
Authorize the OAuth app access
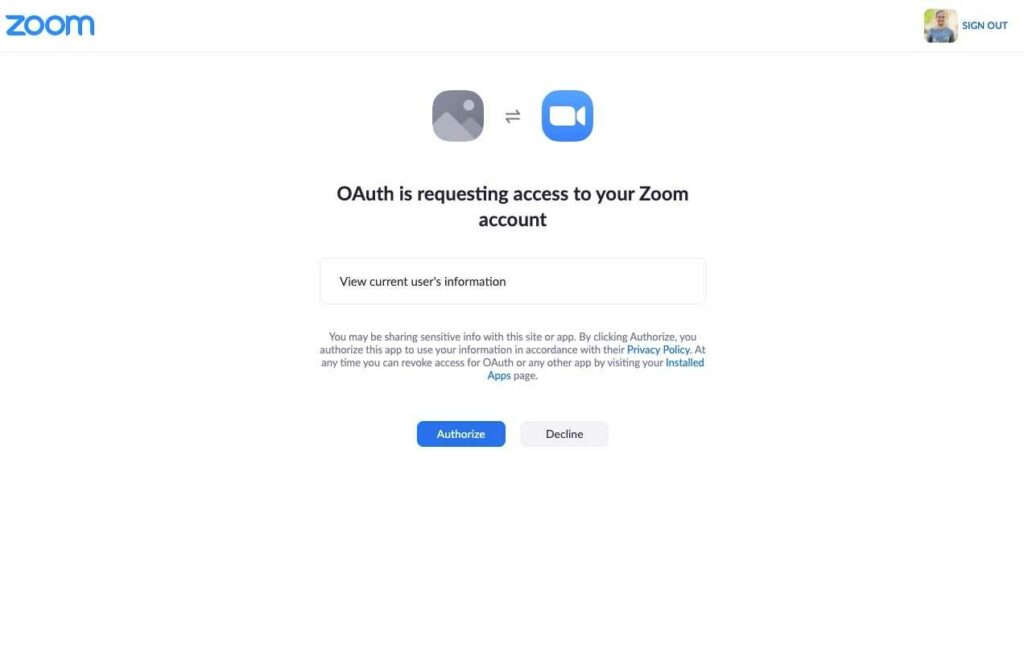[x=461, y=434]
